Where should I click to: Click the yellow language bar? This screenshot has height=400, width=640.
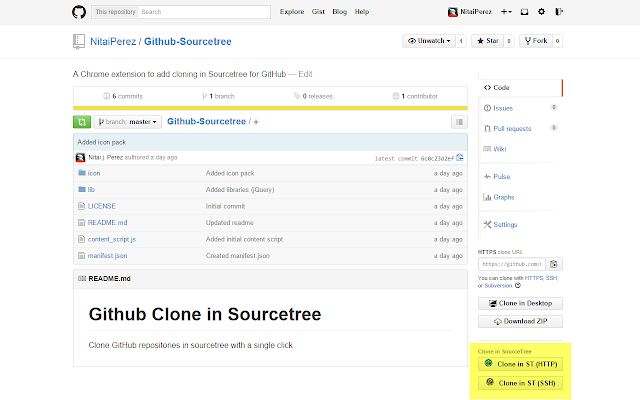(270, 108)
